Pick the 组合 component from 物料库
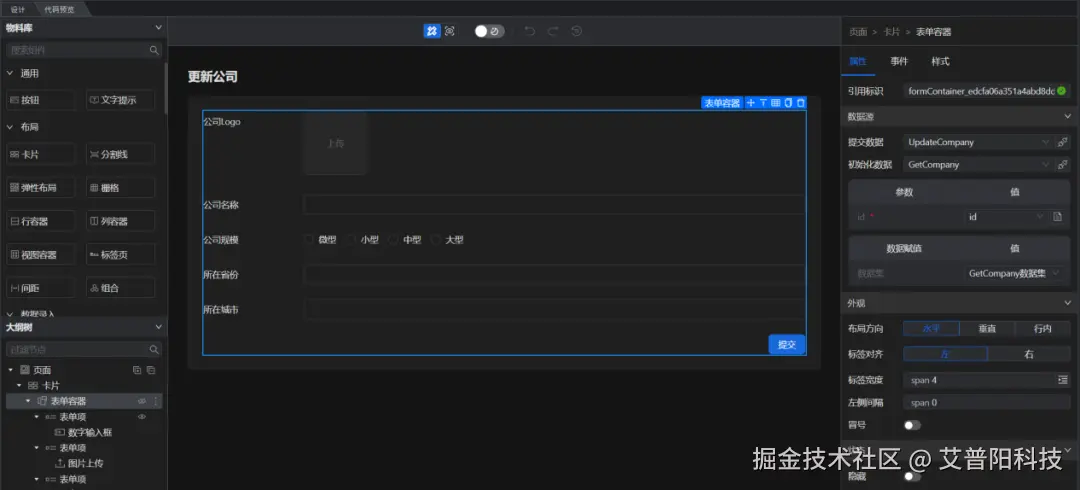The width and height of the screenshot is (1080, 490). tap(121, 288)
